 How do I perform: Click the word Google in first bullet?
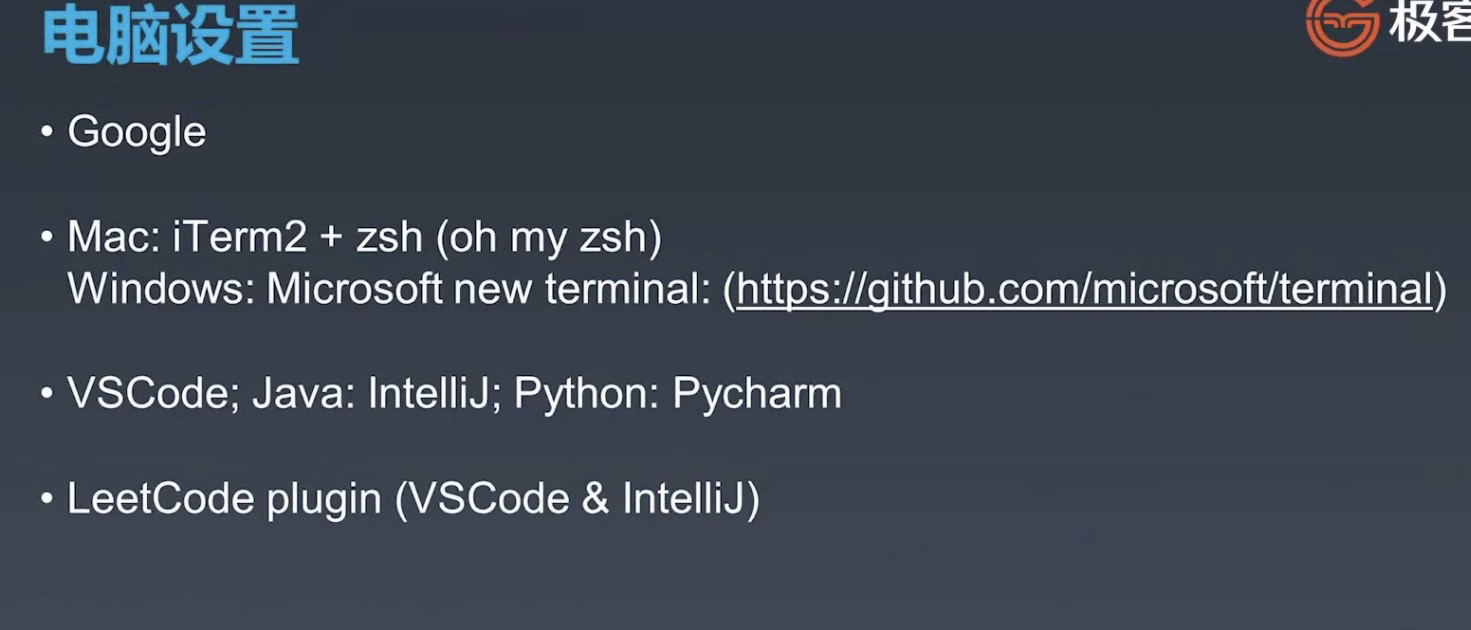pos(137,133)
